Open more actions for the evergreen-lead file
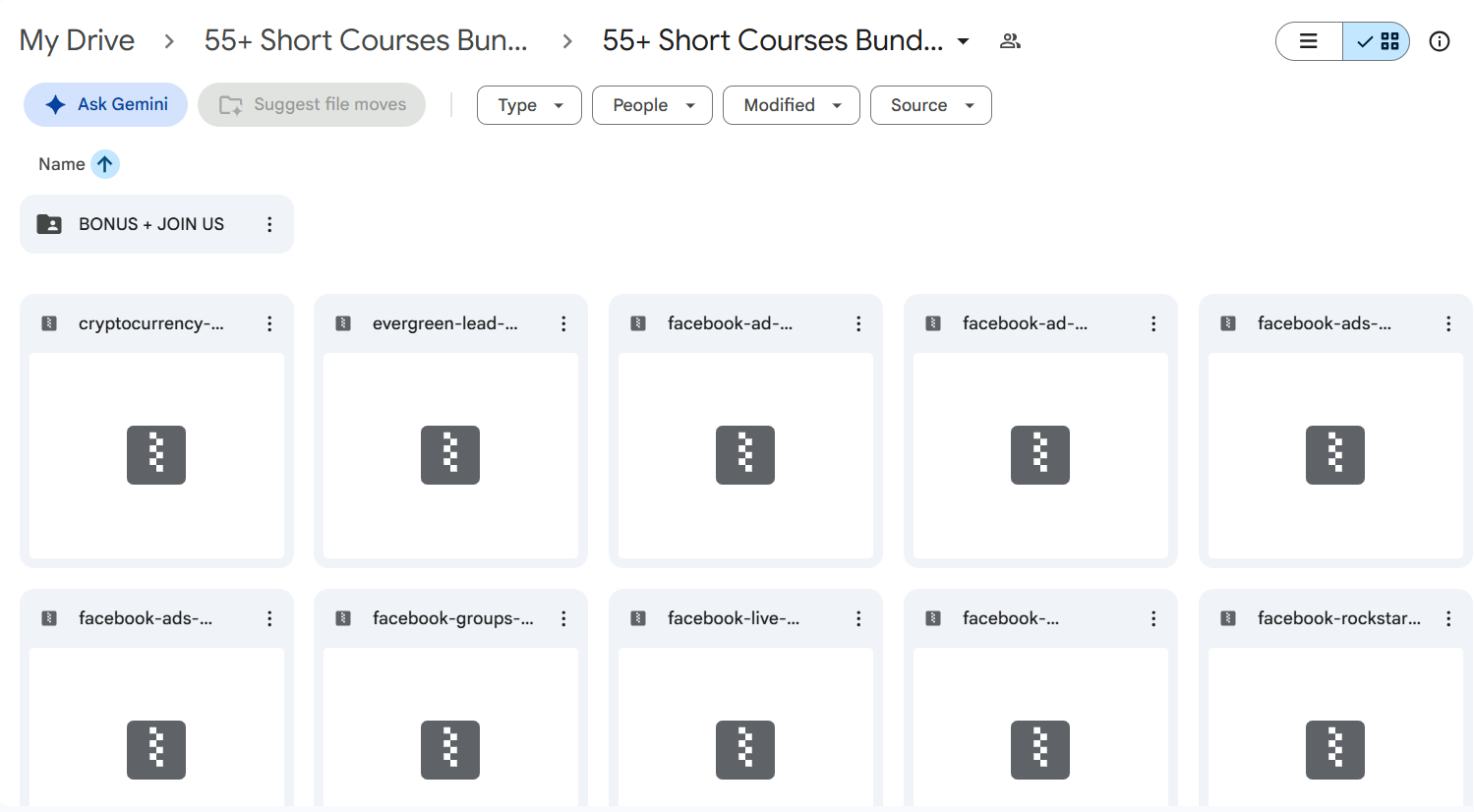The width and height of the screenshot is (1474, 812). click(563, 323)
